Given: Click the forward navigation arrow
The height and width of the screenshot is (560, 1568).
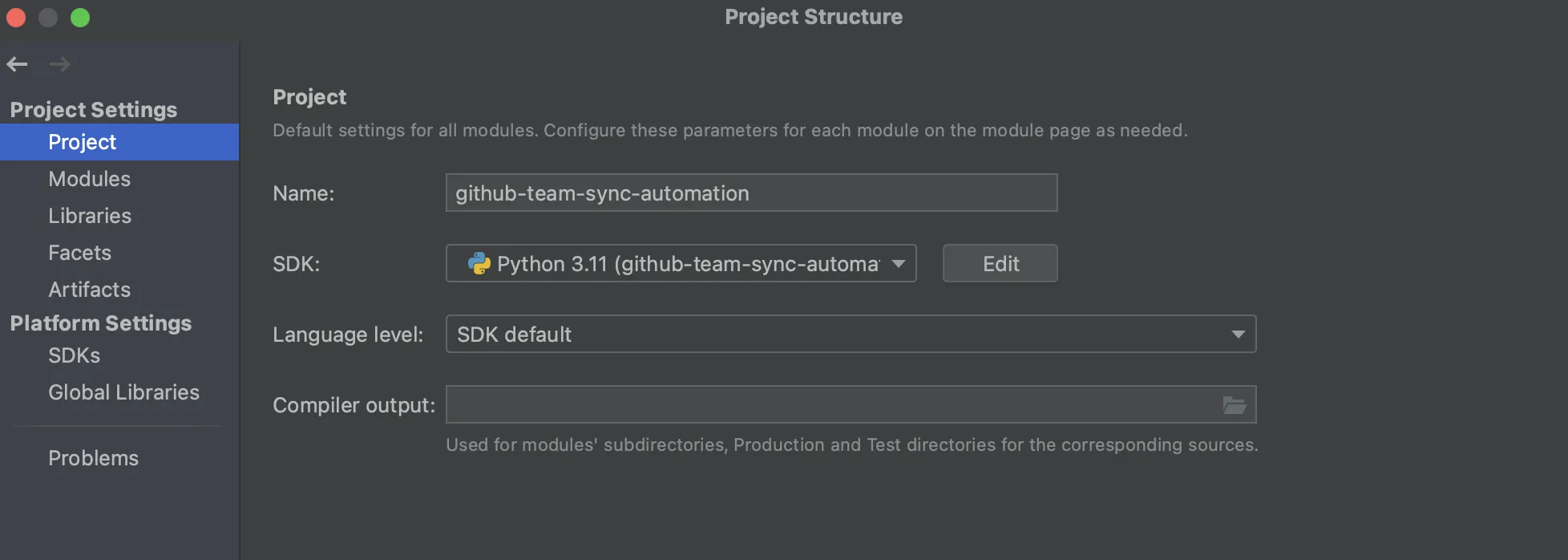Looking at the screenshot, I should 59,64.
